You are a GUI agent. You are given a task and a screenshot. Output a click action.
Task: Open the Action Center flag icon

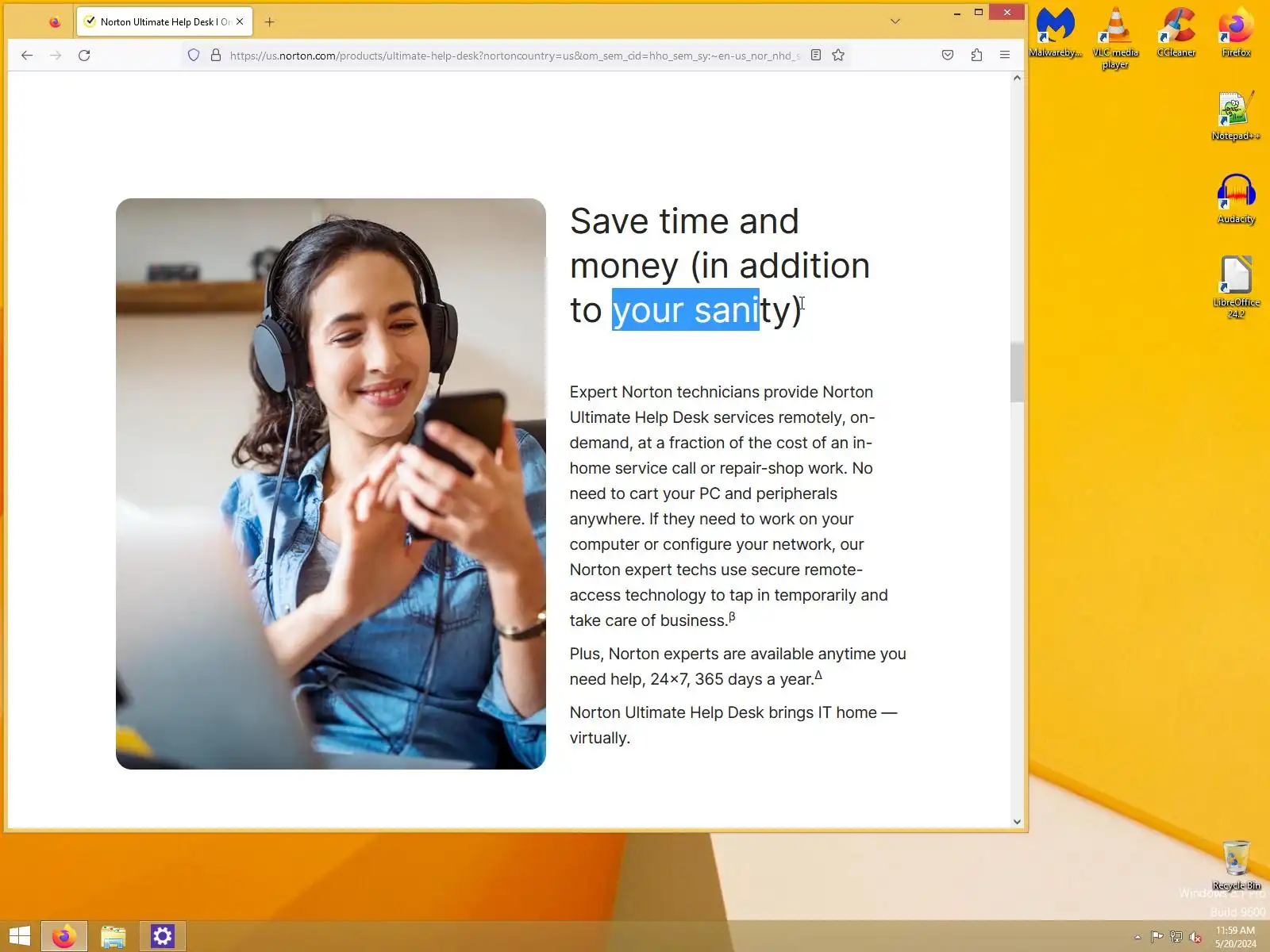click(x=1156, y=937)
